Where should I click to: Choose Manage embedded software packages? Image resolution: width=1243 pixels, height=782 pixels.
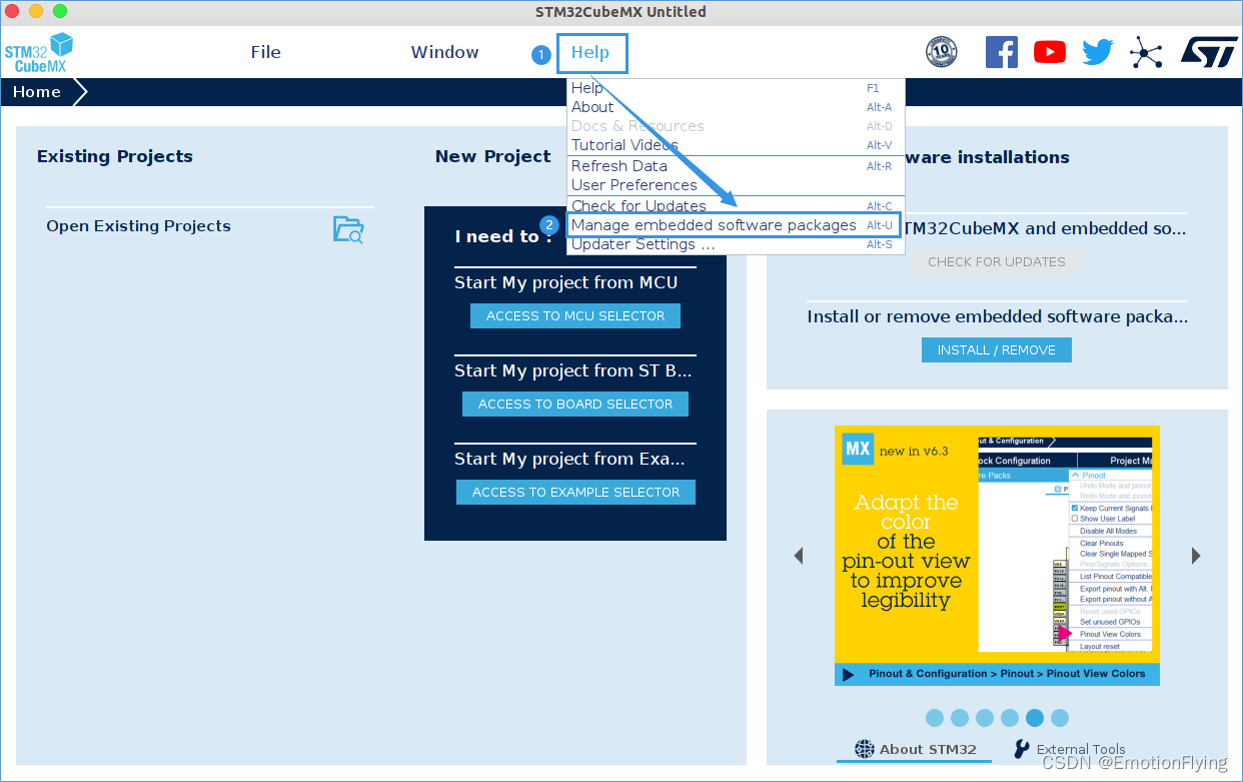[x=735, y=225]
